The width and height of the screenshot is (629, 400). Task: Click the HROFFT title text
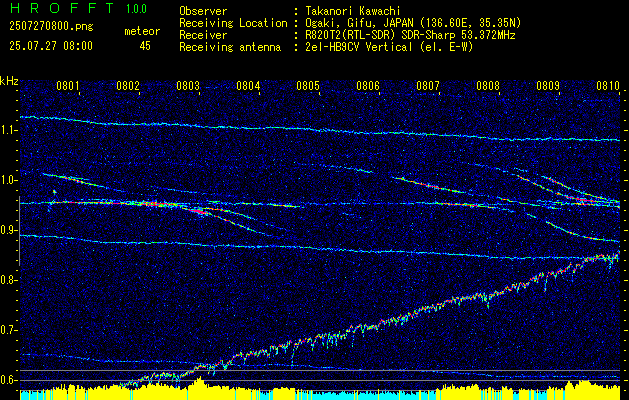coord(61,8)
